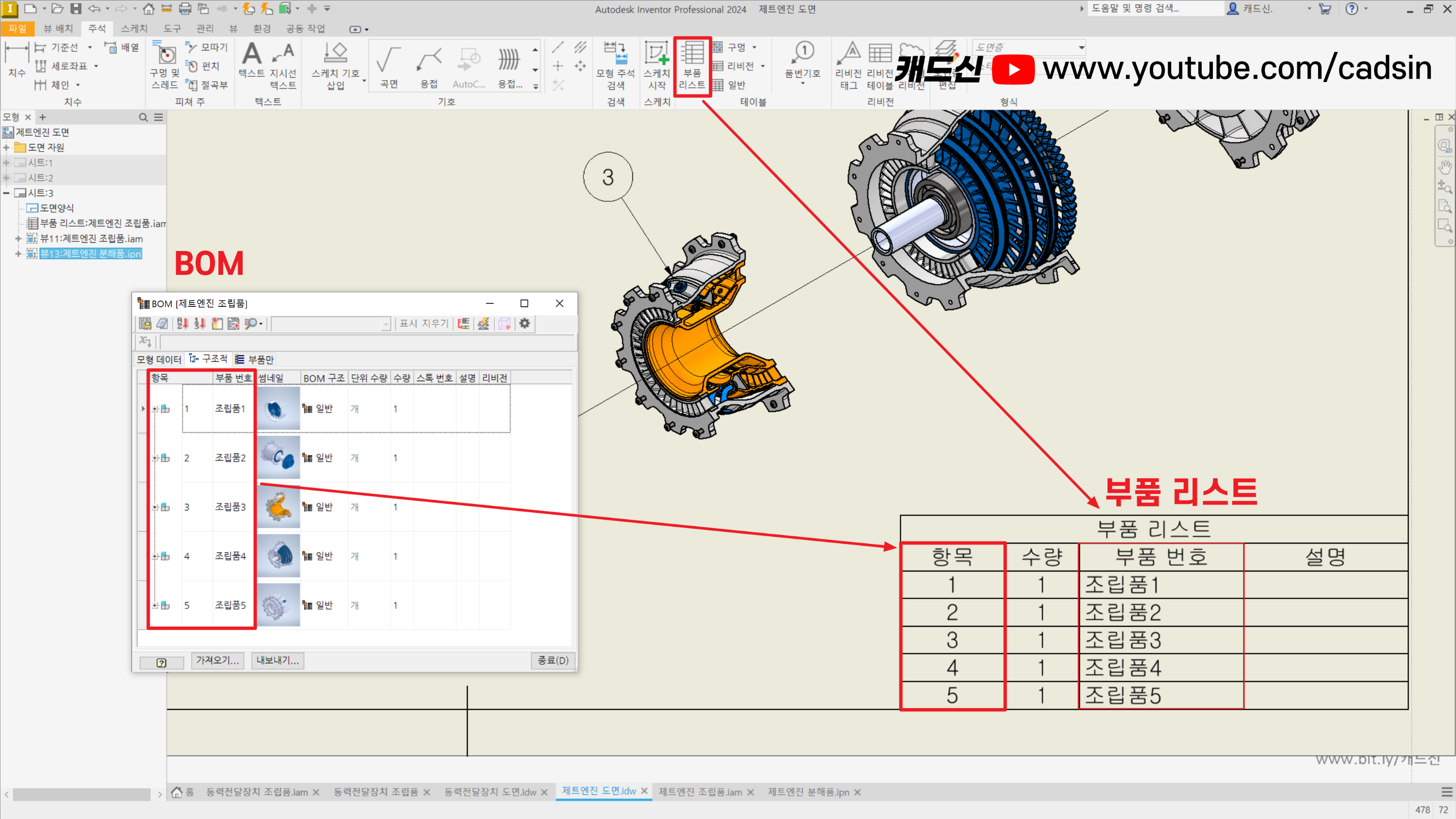Click the 종료(D) button
This screenshot has height=819, width=1456.
(x=552, y=660)
